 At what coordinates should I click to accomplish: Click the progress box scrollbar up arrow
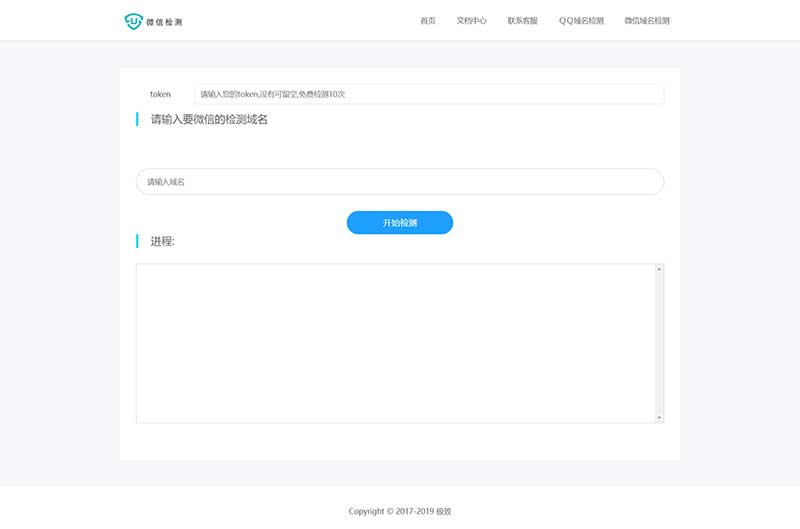click(x=659, y=269)
